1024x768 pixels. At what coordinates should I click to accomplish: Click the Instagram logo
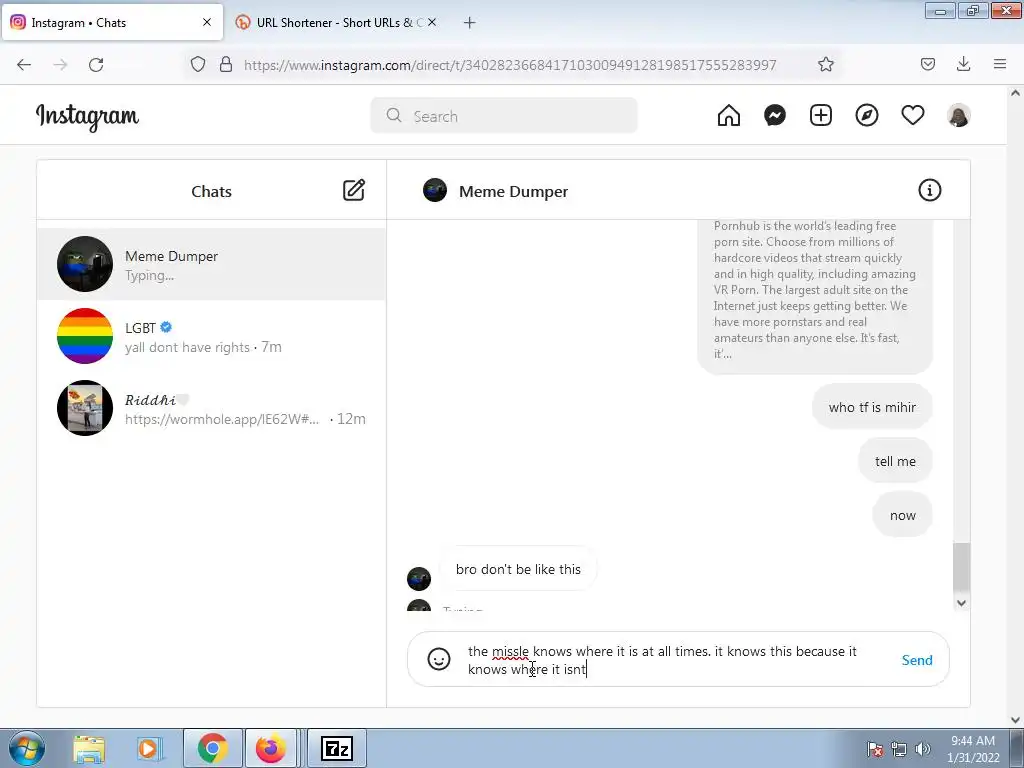pos(87,116)
